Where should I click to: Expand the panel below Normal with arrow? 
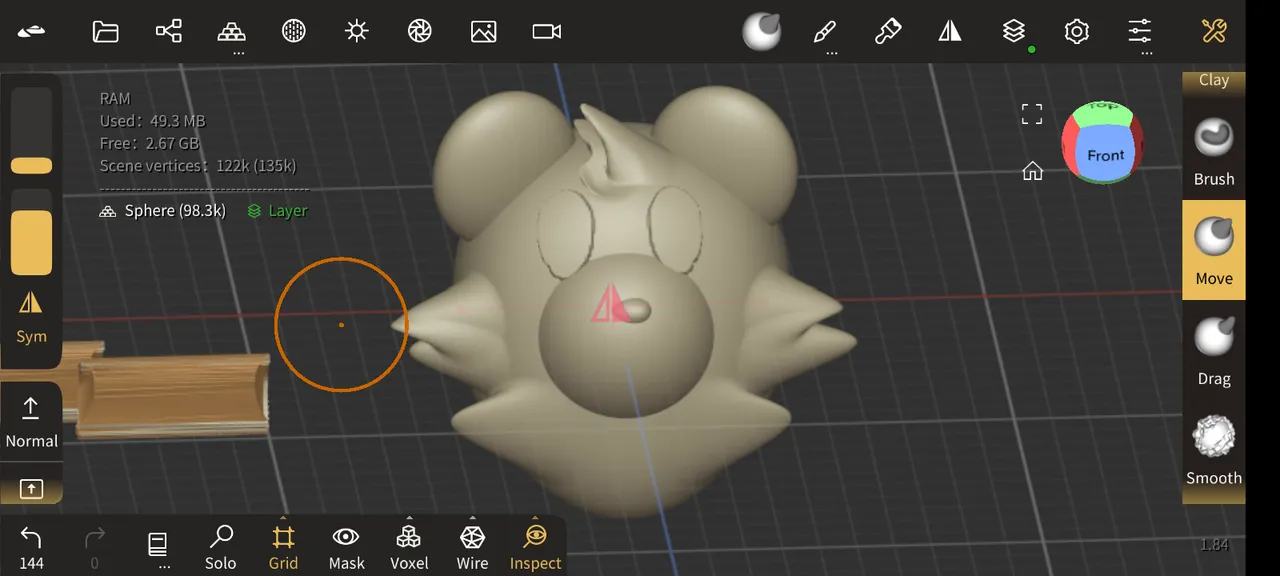[31, 489]
